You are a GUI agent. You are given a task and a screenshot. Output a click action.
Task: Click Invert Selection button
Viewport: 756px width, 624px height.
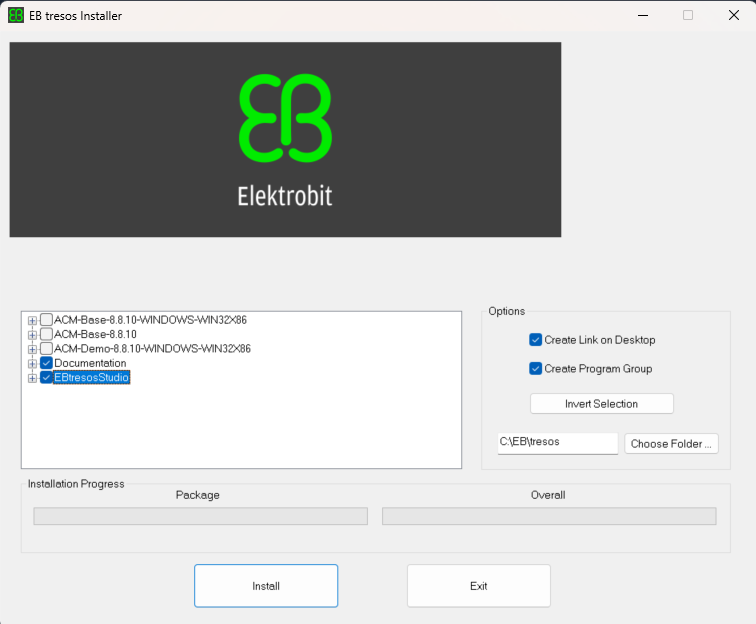click(x=602, y=404)
